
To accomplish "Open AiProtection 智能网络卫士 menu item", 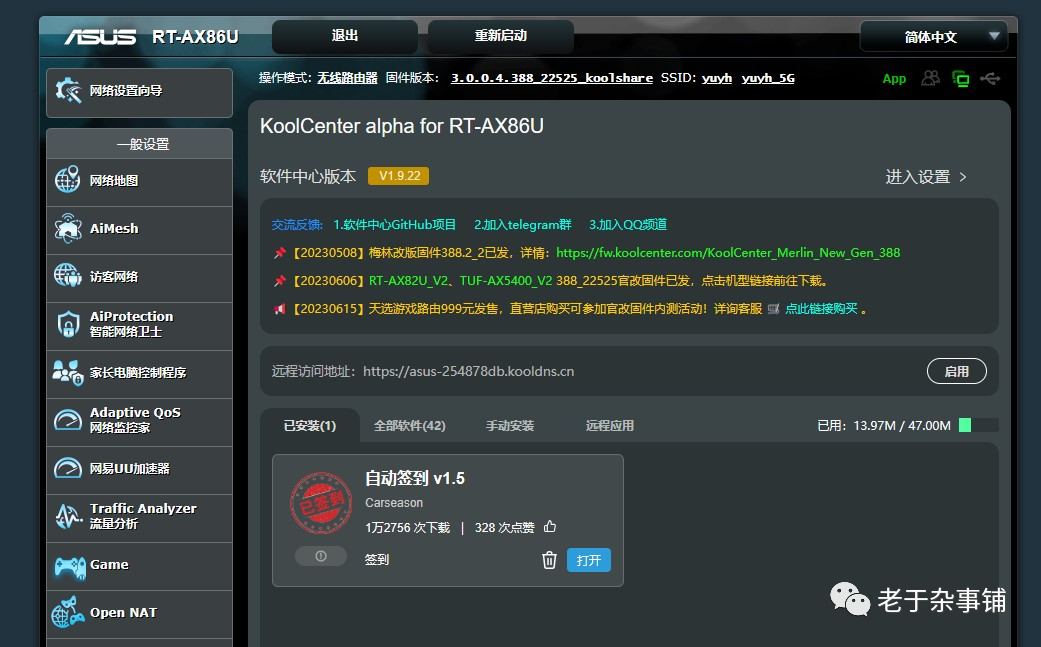I will [x=139, y=326].
